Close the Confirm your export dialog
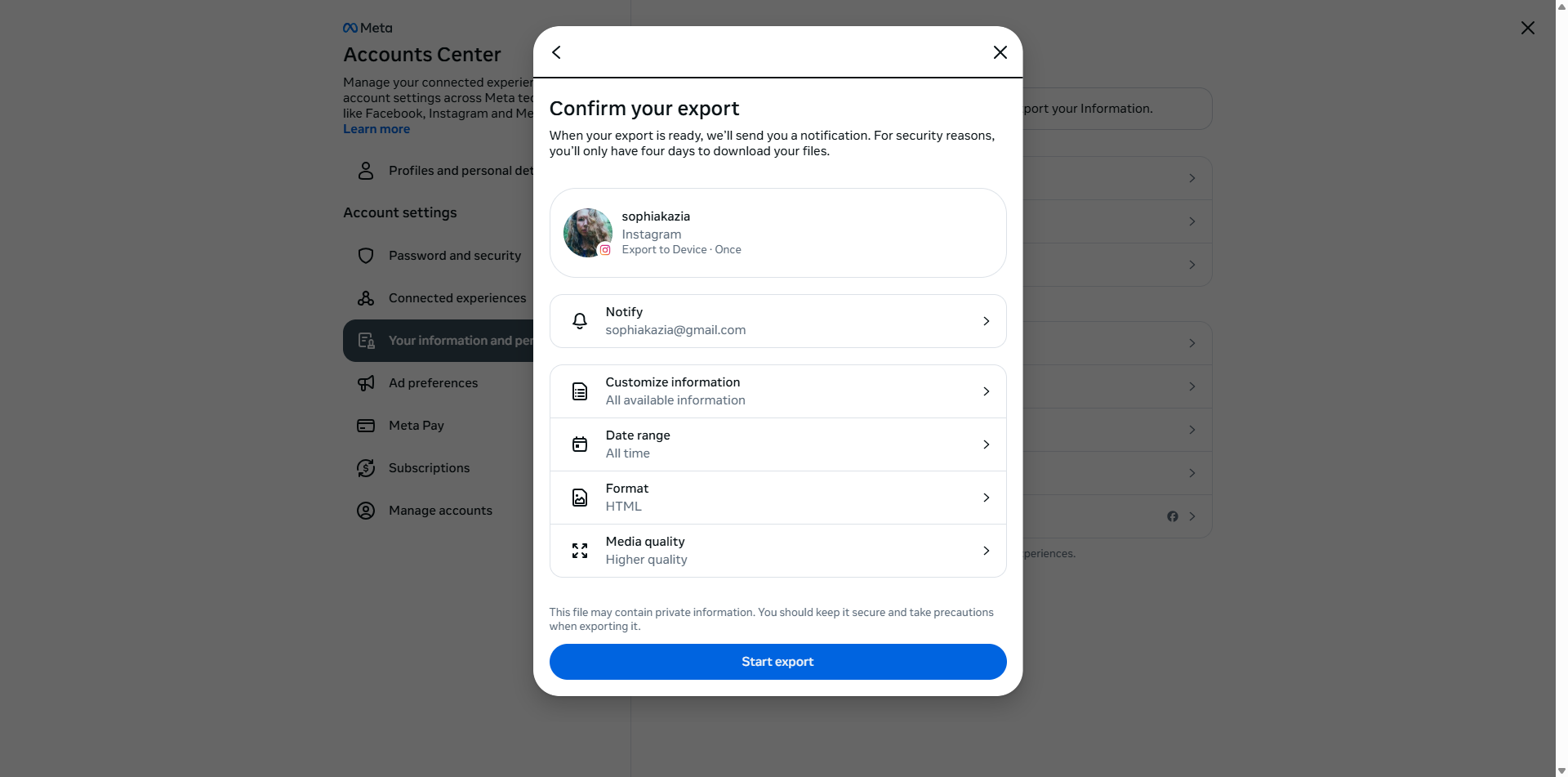 [1000, 52]
